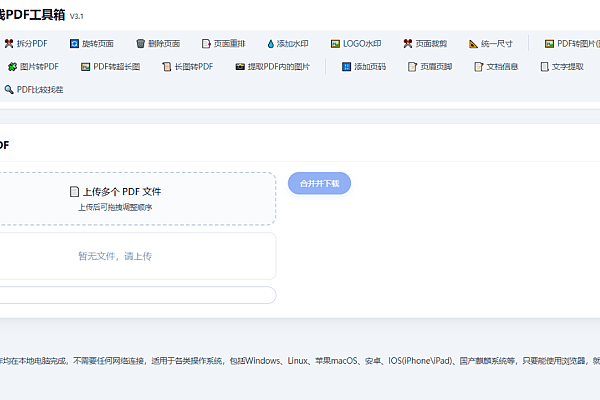Image resolution: width=600 pixels, height=400 pixels.
Task: Select the 统一尺寸 ruler tool
Action: tap(491, 44)
